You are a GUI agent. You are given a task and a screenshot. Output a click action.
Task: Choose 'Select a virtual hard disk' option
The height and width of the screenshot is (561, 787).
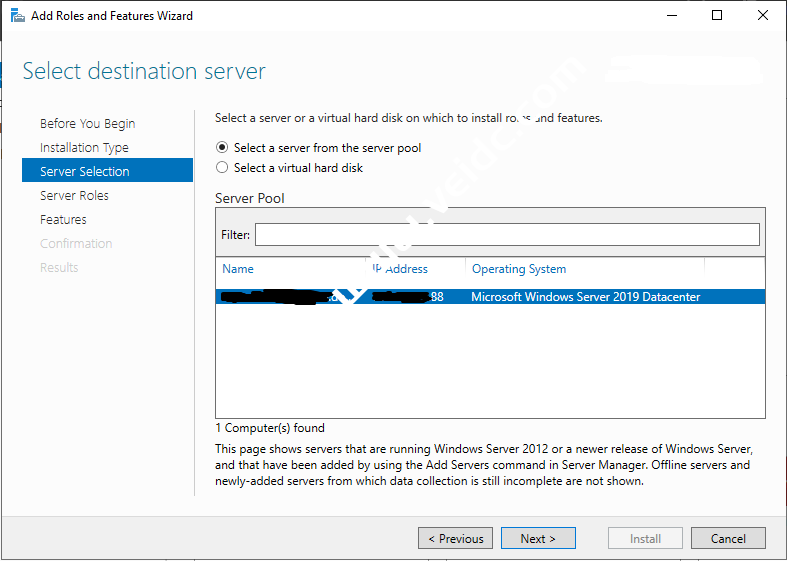[x=222, y=168]
